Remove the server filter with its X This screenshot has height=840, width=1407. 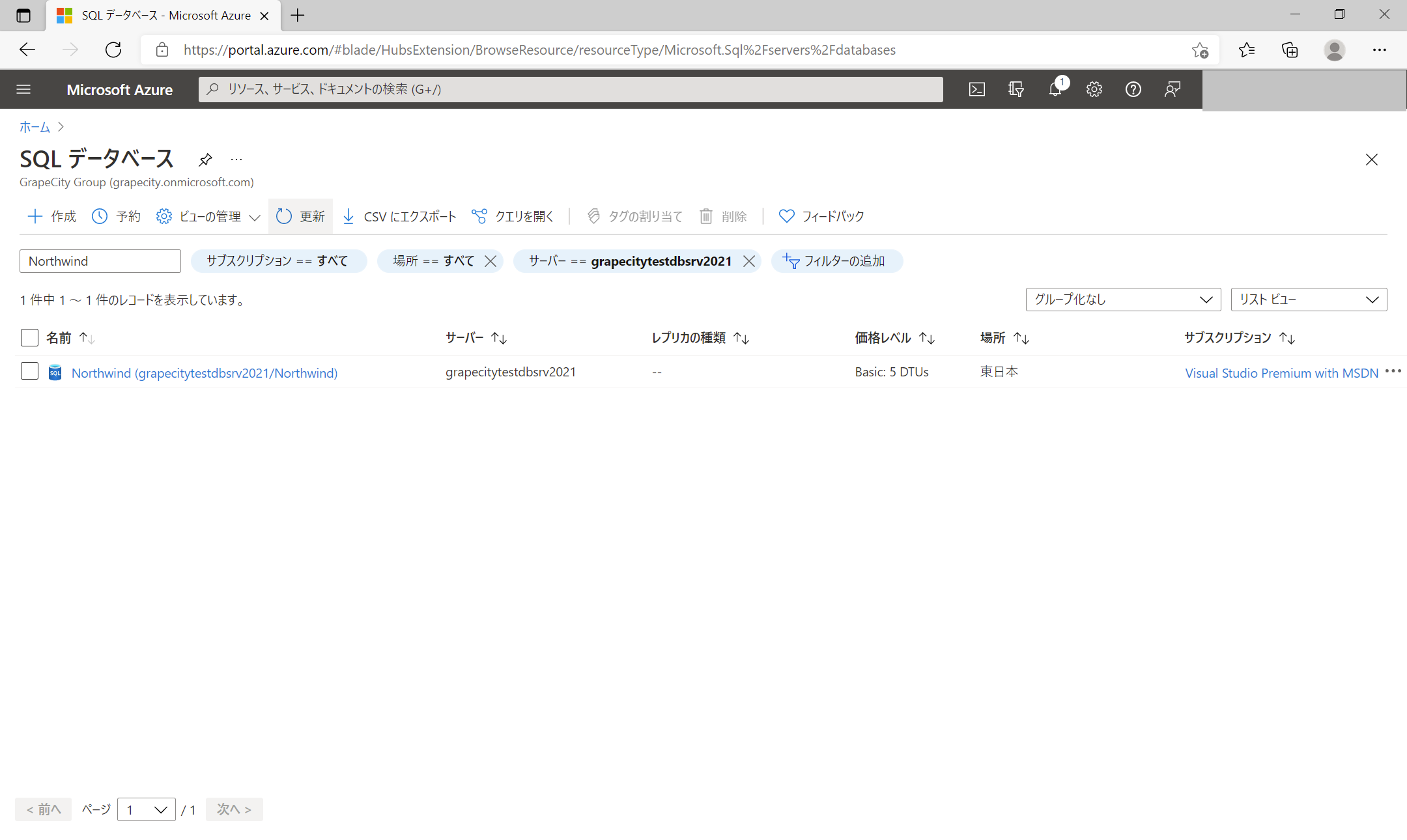749,261
